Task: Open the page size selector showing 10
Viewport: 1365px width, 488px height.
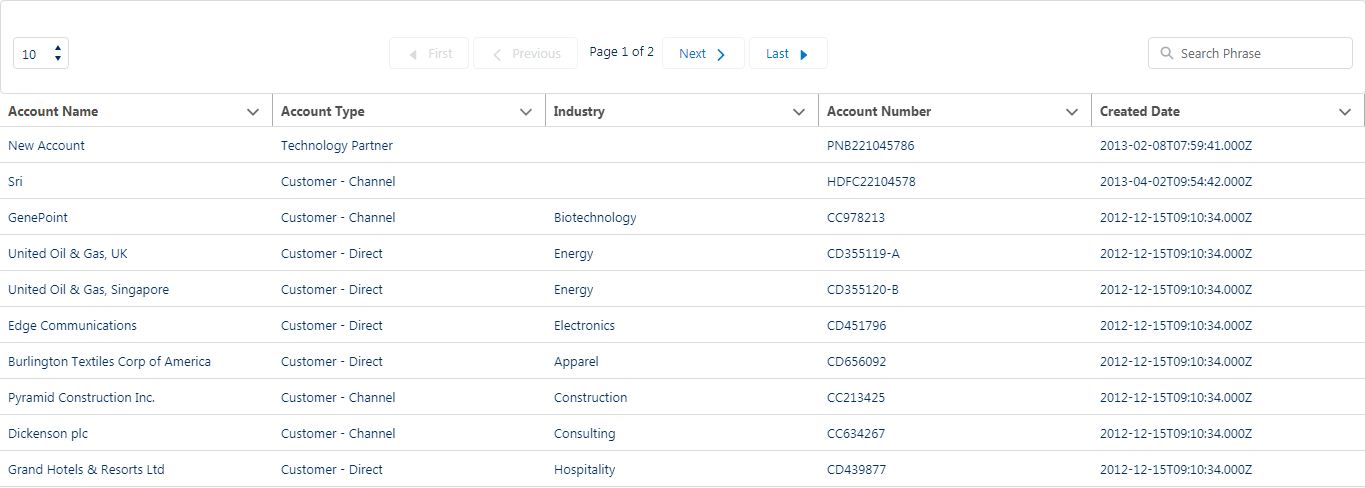Action: (x=41, y=54)
